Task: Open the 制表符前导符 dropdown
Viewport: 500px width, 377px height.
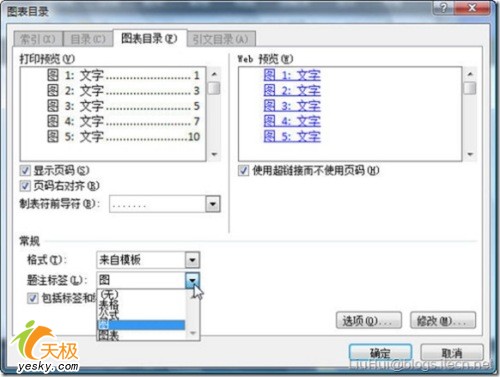Action: click(213, 204)
